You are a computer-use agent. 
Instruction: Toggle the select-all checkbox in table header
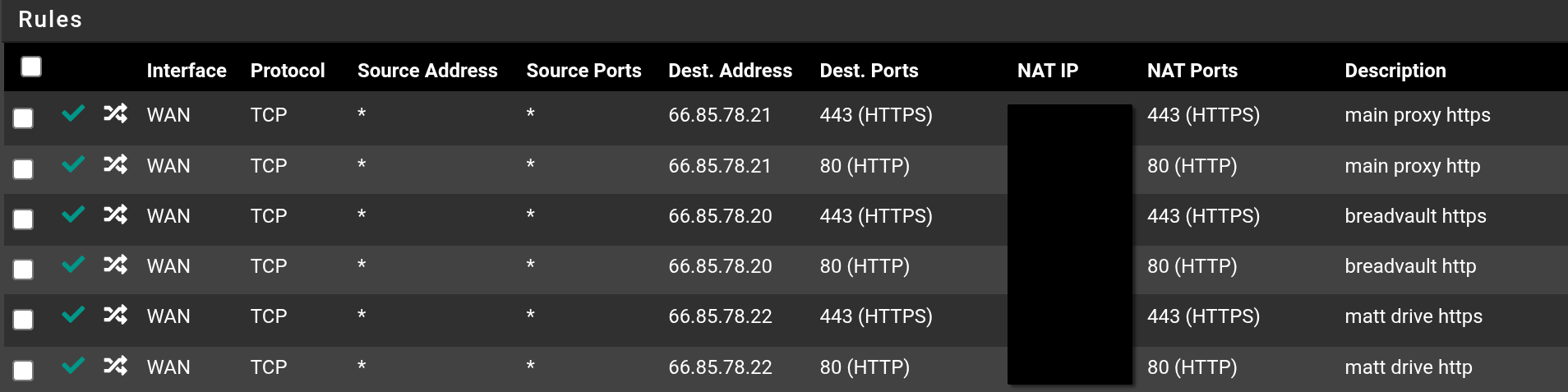coord(31,67)
